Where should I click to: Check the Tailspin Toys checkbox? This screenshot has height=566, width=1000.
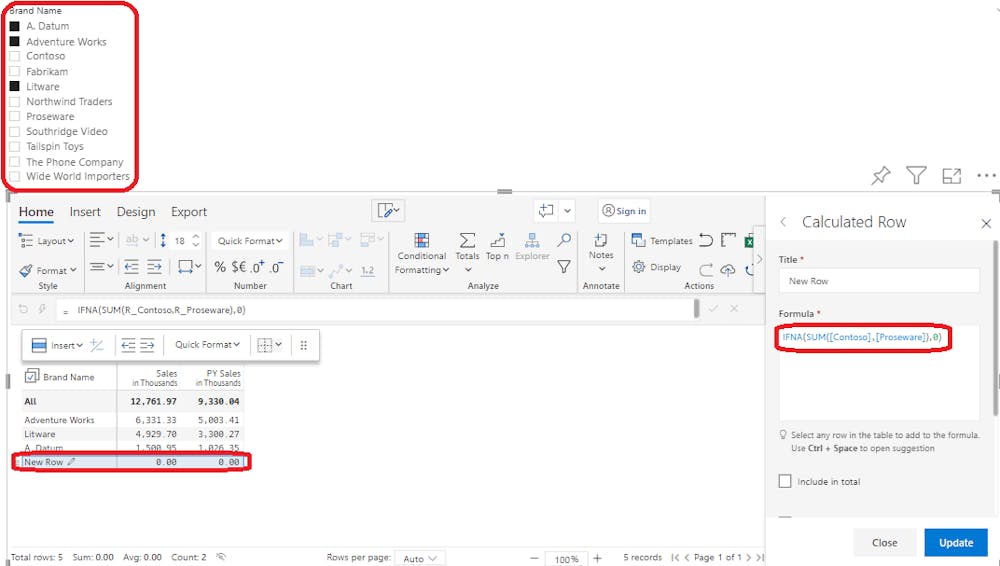15,146
